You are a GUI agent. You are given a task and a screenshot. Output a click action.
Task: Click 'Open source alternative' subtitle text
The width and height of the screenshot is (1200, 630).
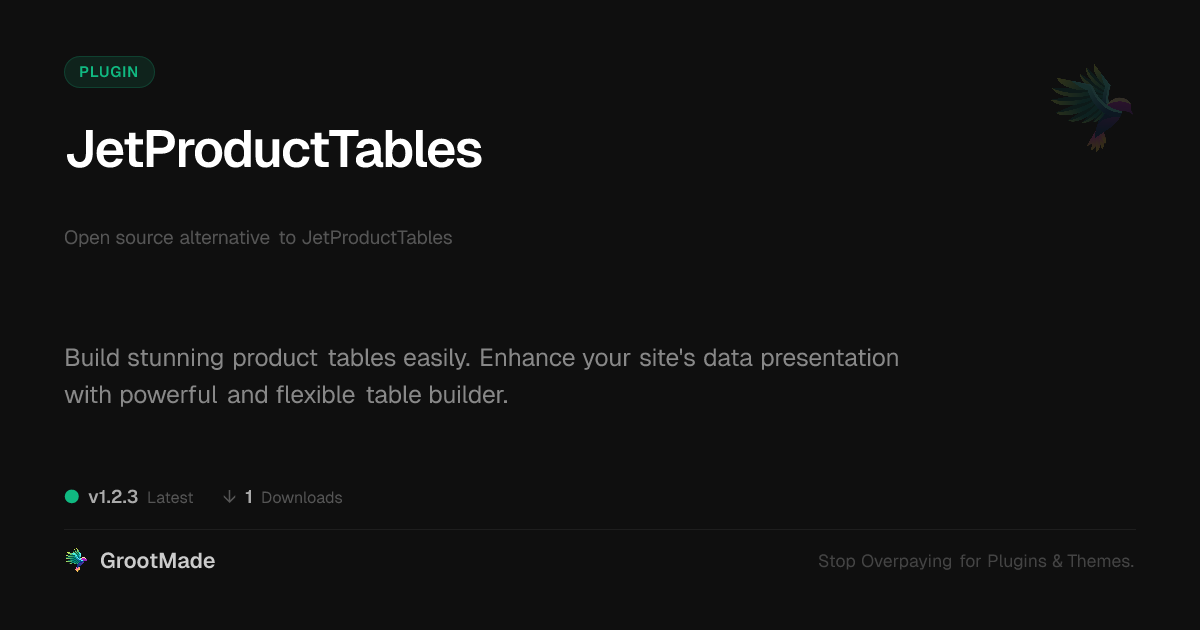pyautogui.click(x=167, y=238)
